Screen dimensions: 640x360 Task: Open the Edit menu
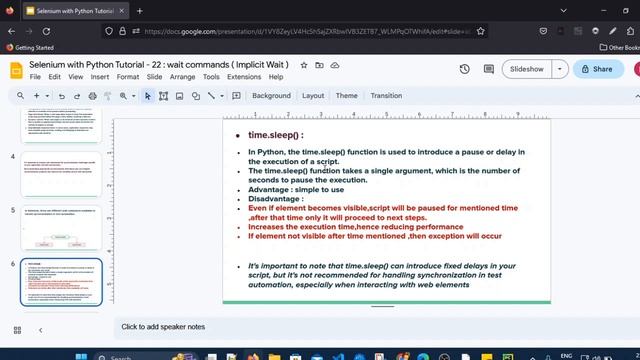[54, 77]
